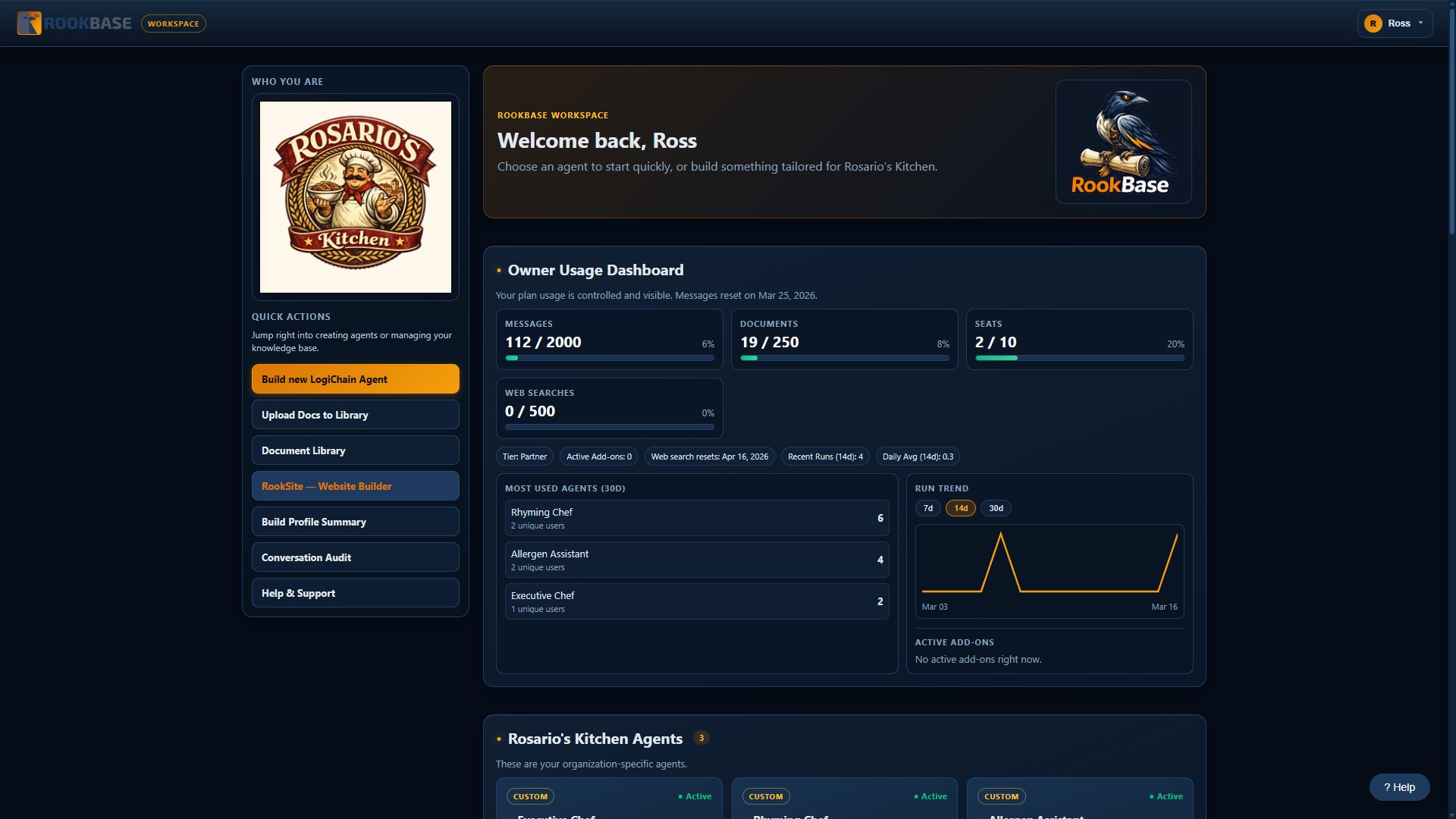Expand the Ross account dropdown arrow
1456x819 pixels.
[x=1419, y=23]
